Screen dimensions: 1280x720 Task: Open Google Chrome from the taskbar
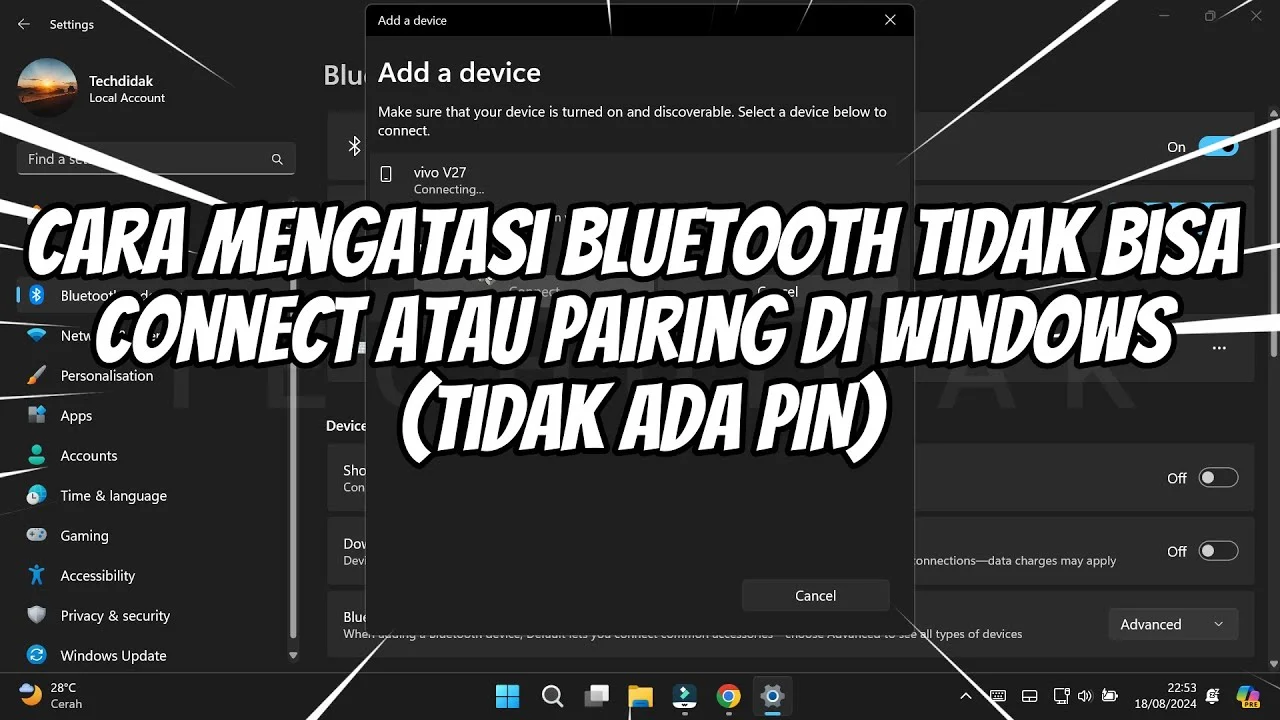(728, 696)
